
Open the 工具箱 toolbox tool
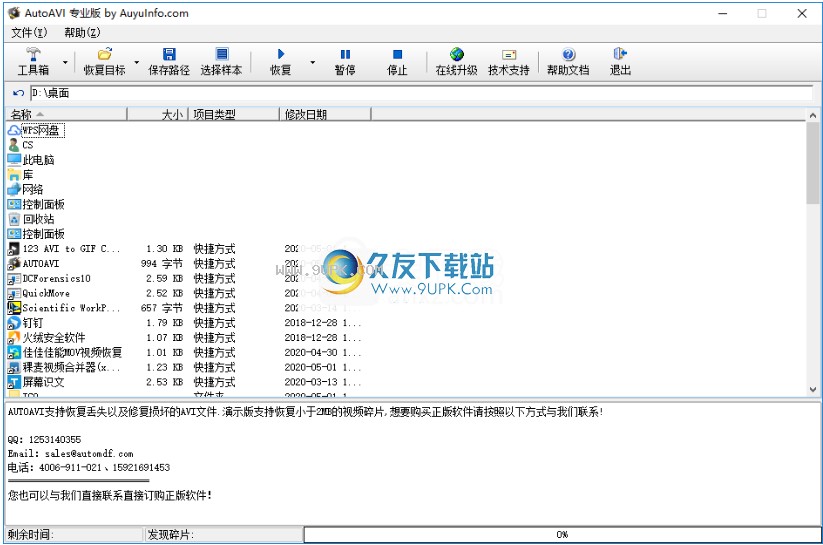(33, 62)
